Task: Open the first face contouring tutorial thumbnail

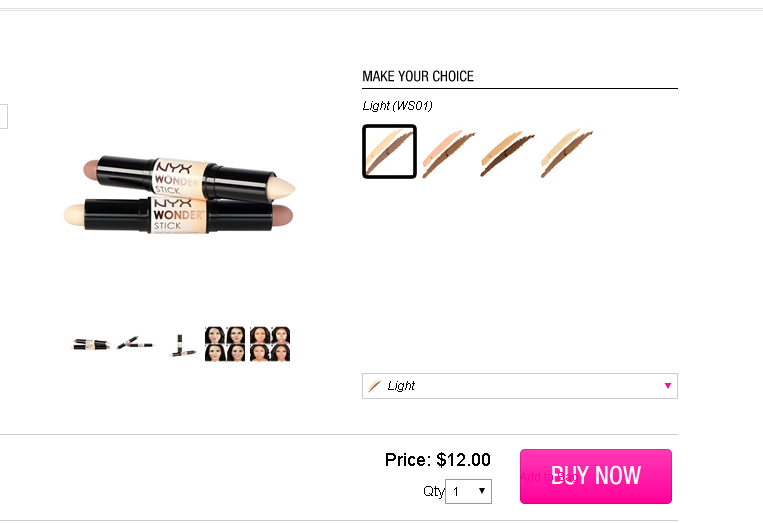Action: coord(225,344)
